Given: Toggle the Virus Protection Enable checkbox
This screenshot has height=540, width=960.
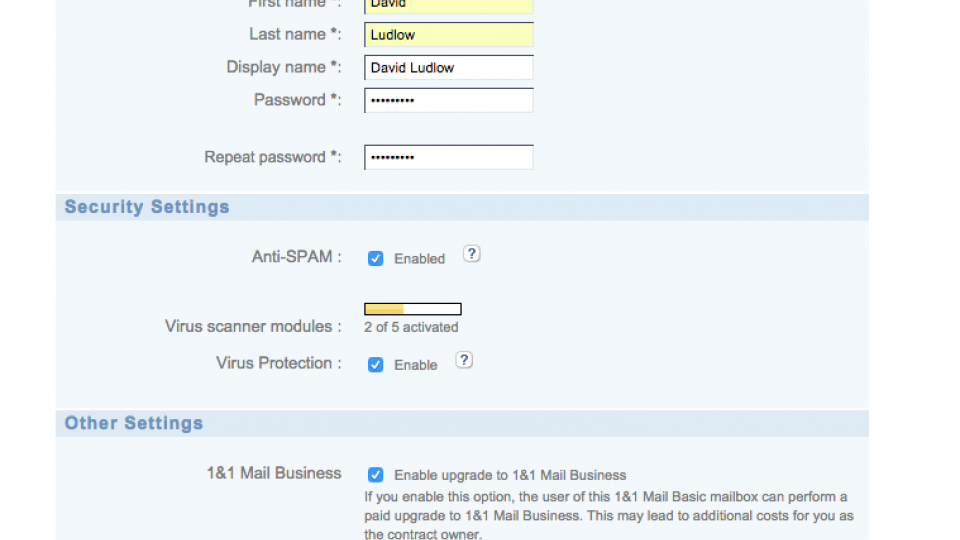Looking at the screenshot, I should tap(375, 365).
